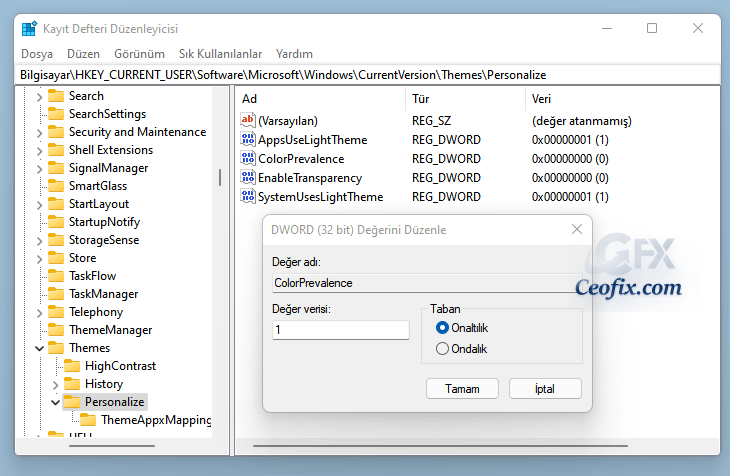Viewport: 730px width, 476px height.
Task: Click the Veri column header
Action: pos(622,99)
